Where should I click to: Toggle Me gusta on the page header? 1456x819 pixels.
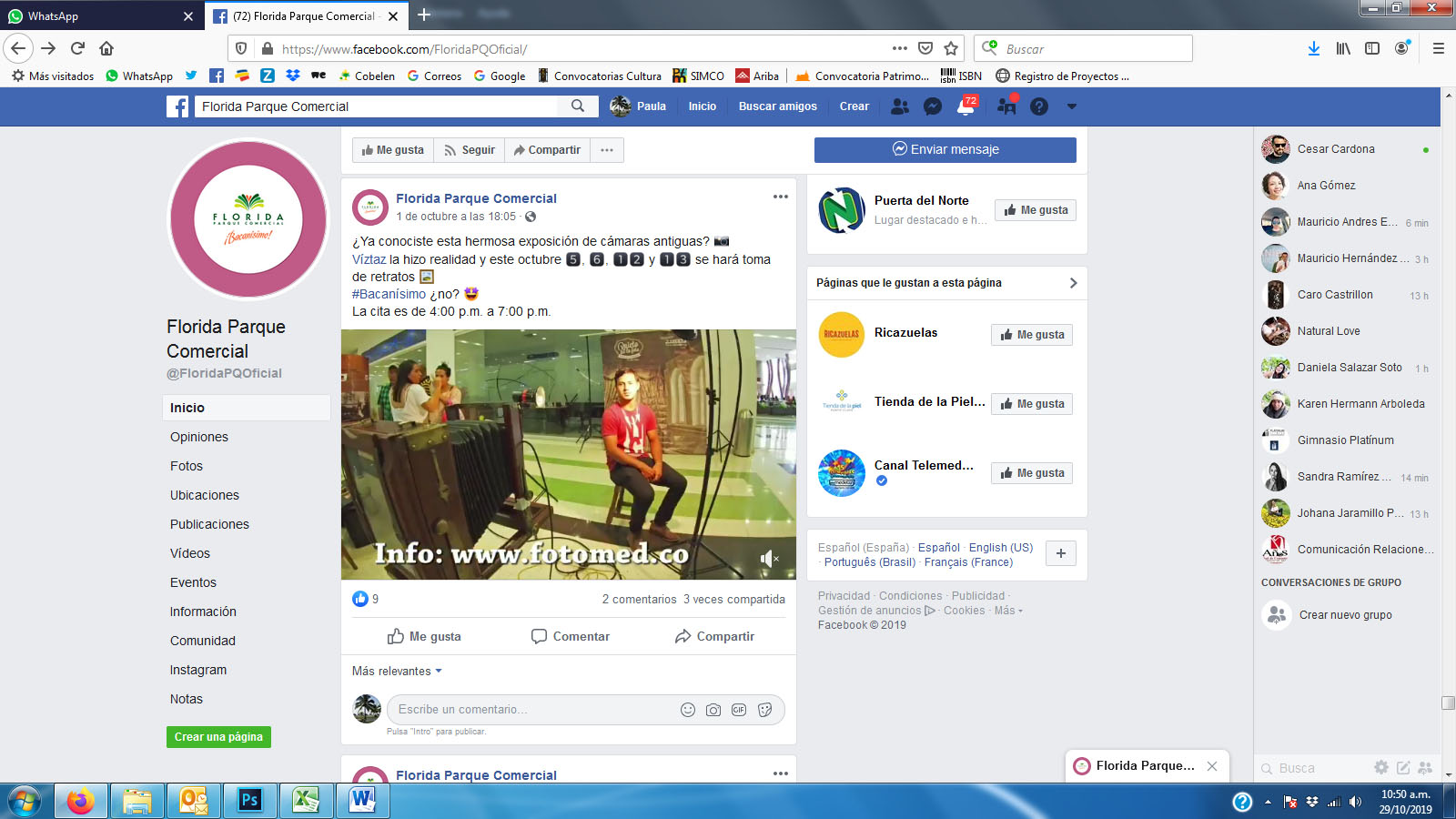[x=393, y=150]
